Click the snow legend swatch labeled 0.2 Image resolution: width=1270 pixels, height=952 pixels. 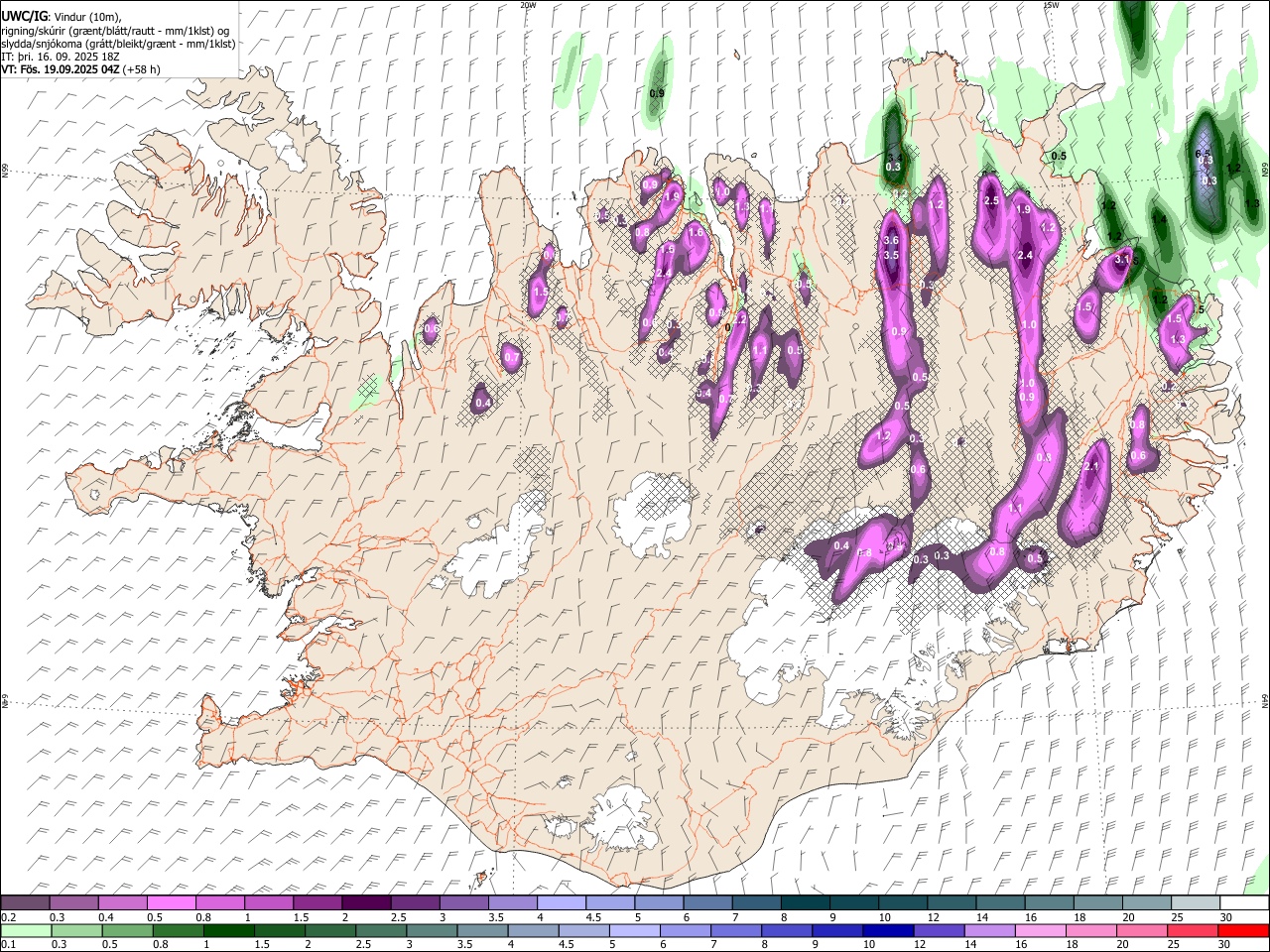[25, 903]
